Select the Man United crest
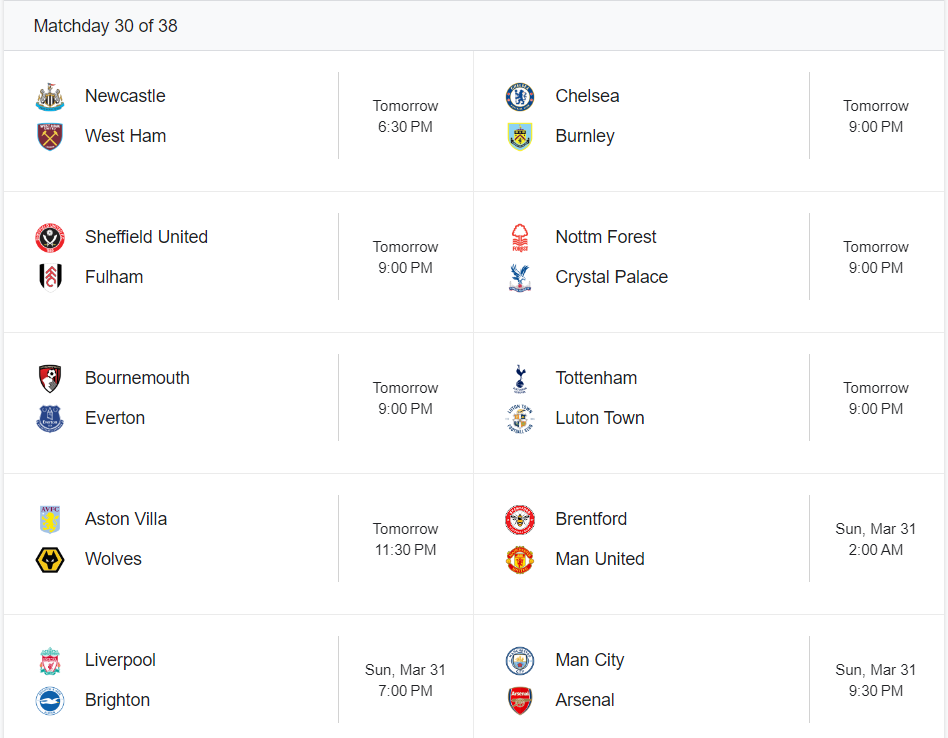 pos(520,560)
